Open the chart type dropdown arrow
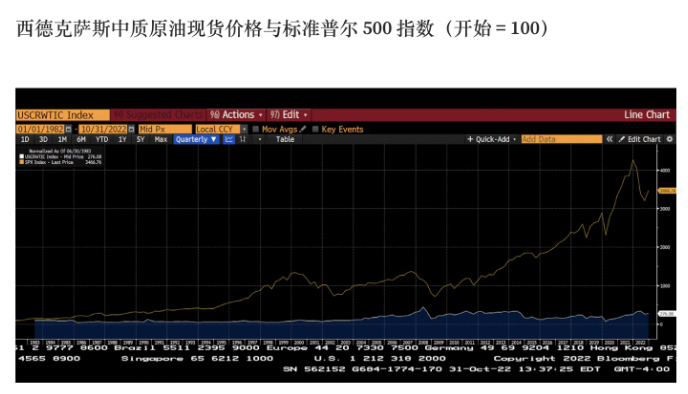This screenshot has width=688, height=394. point(260,139)
